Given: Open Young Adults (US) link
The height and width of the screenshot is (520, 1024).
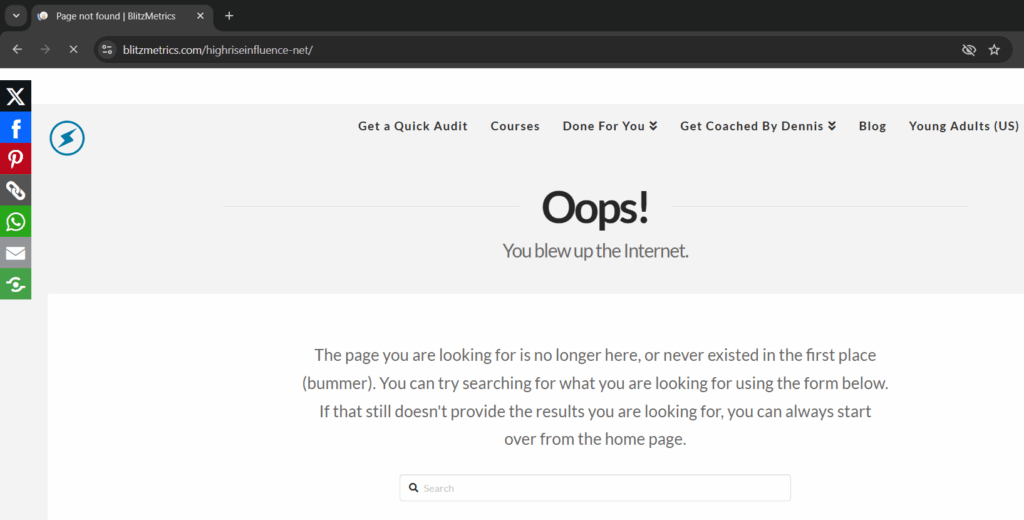Looking at the screenshot, I should 963,126.
